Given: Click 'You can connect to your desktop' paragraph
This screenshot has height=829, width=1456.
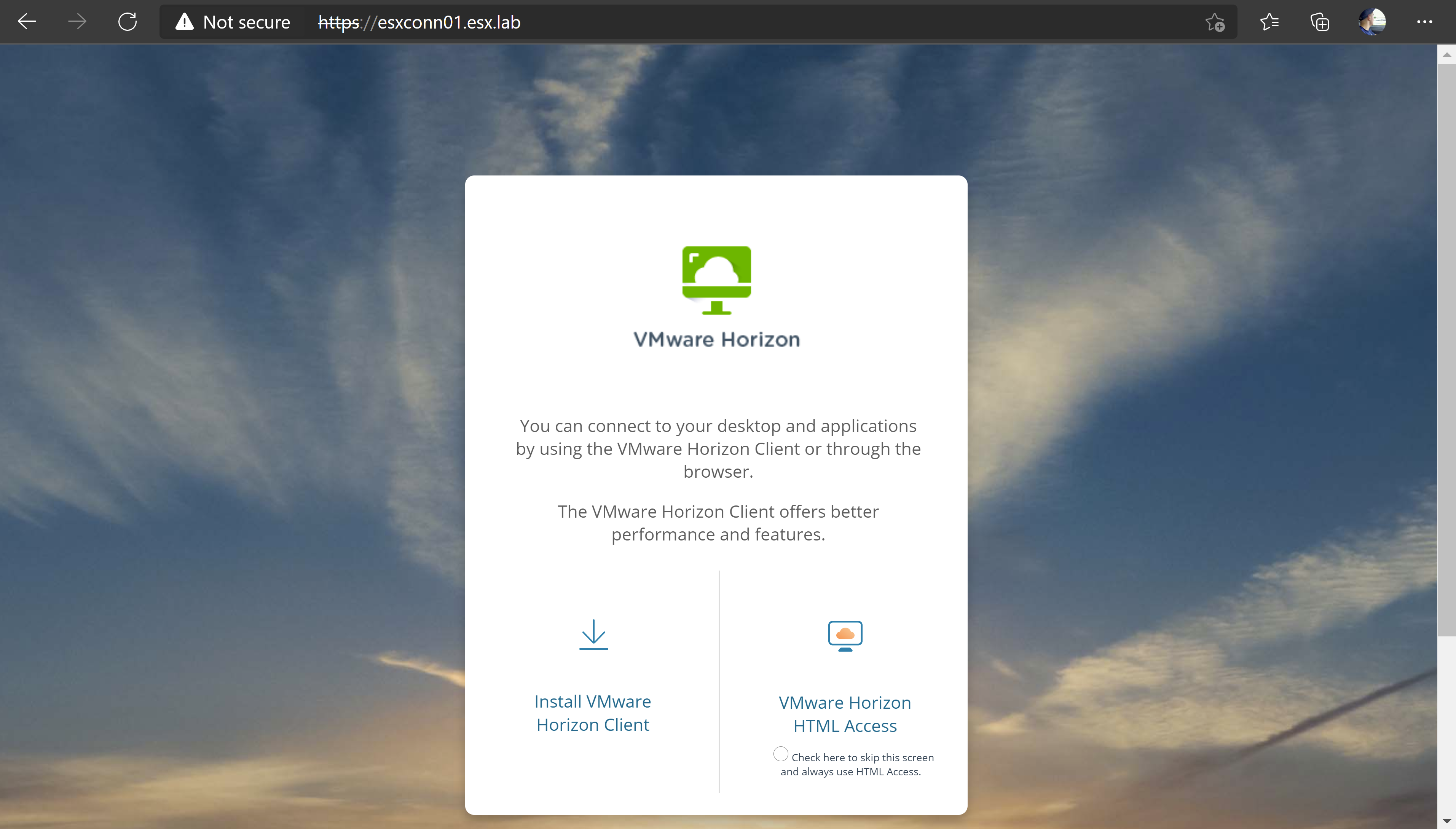Looking at the screenshot, I should 718,449.
